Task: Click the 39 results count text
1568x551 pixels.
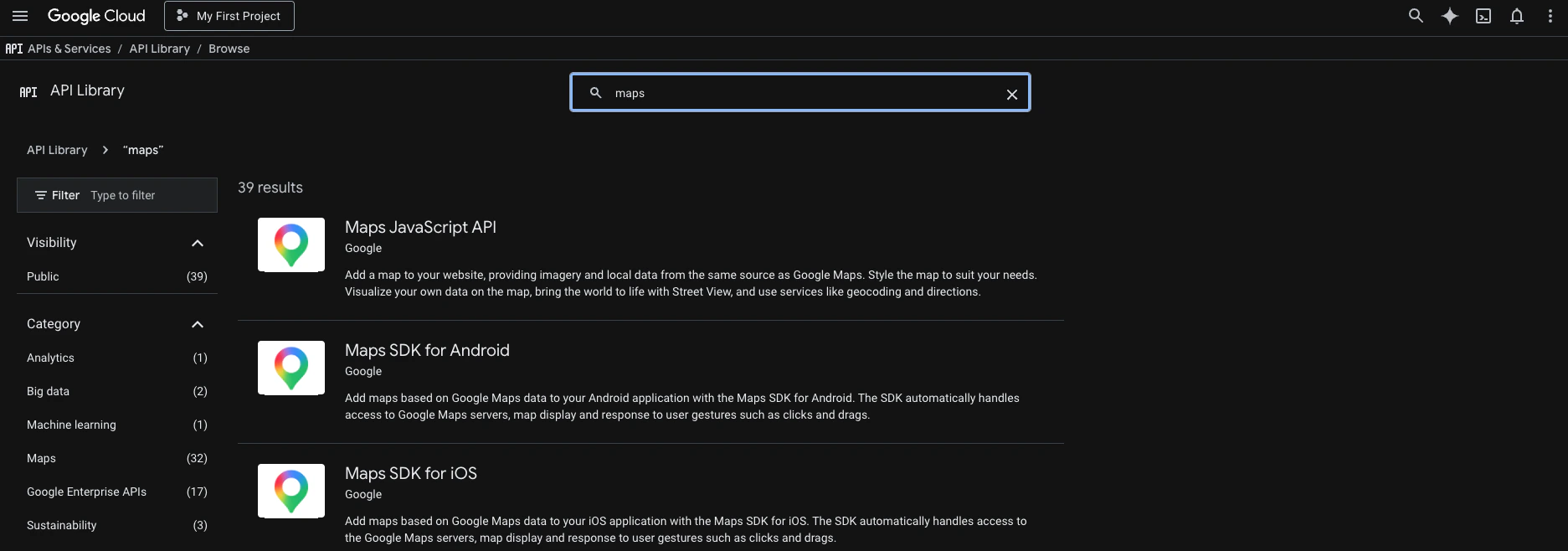Action: (270, 188)
